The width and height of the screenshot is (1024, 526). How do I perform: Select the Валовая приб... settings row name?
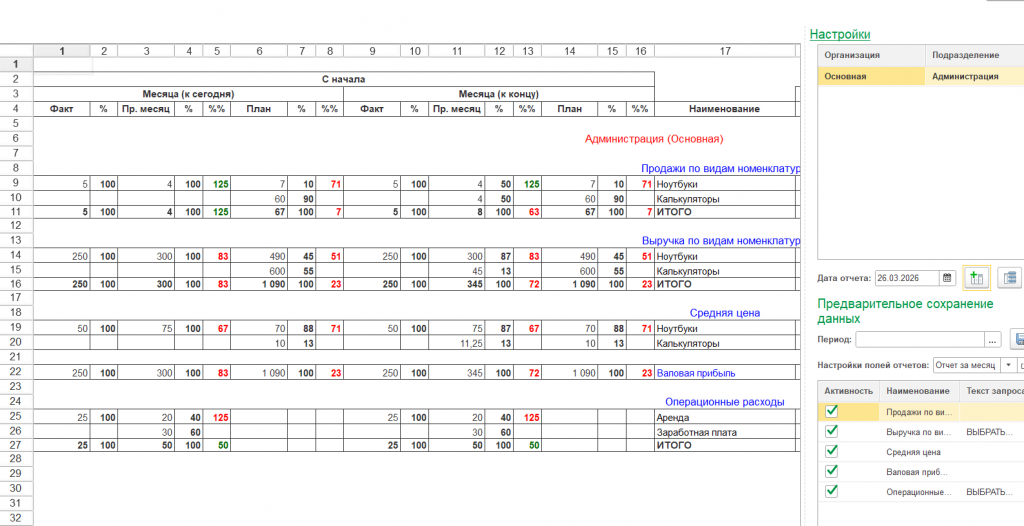(x=918, y=471)
